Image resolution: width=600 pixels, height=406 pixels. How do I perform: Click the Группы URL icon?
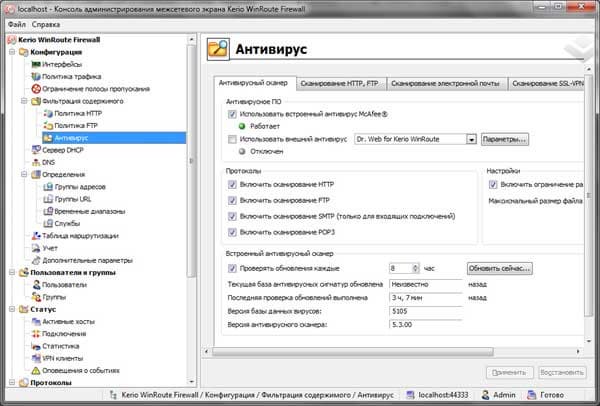point(48,199)
